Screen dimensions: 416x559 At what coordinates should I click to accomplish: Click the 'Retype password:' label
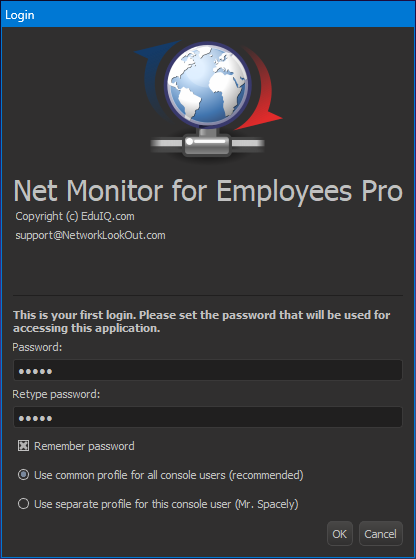click(56, 394)
